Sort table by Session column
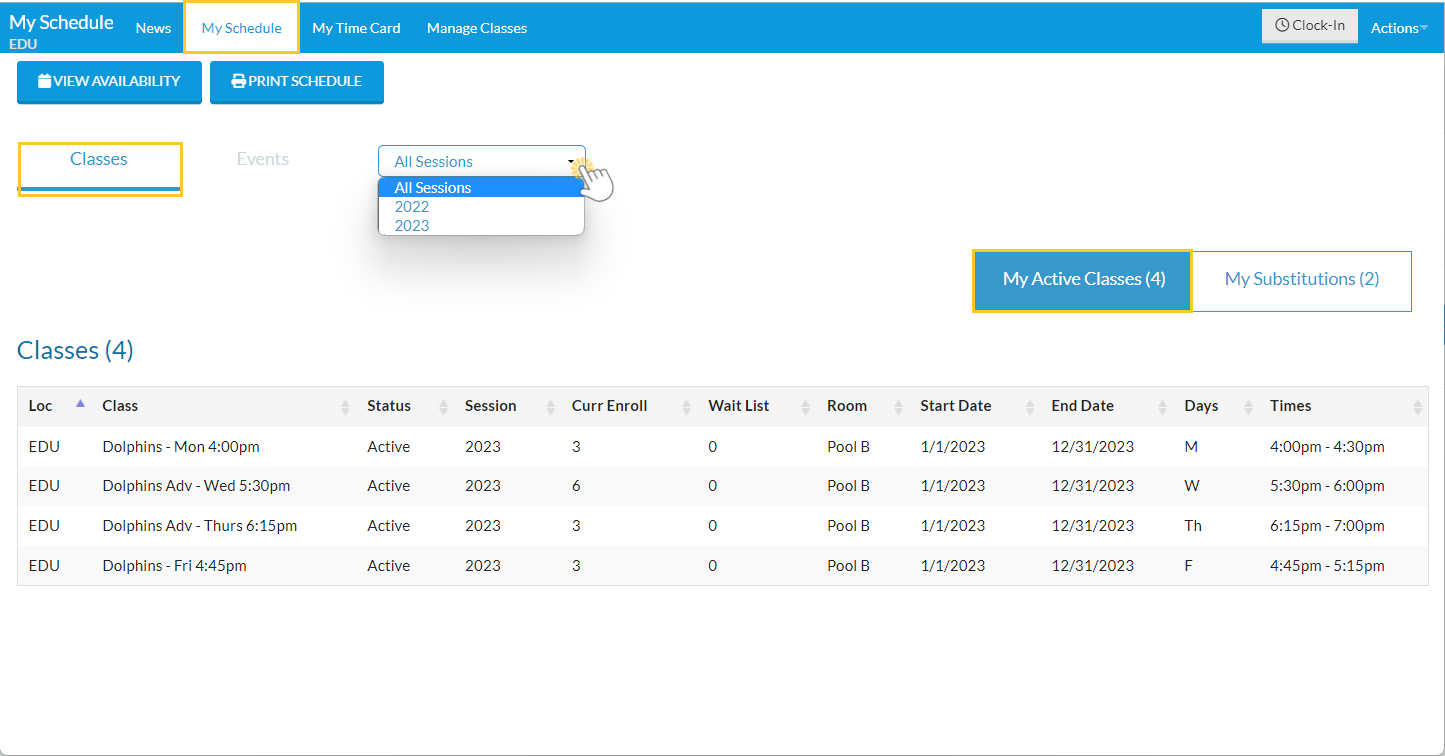Screen dimensions: 1445x756 click(x=508, y=406)
